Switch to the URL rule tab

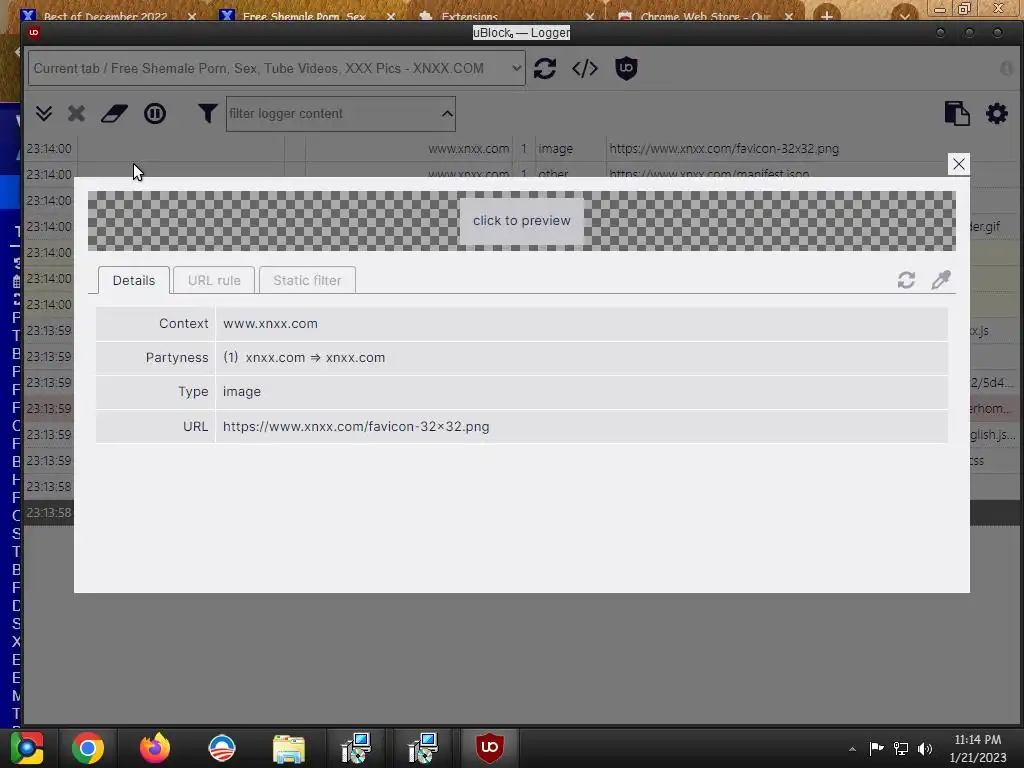[x=214, y=280]
